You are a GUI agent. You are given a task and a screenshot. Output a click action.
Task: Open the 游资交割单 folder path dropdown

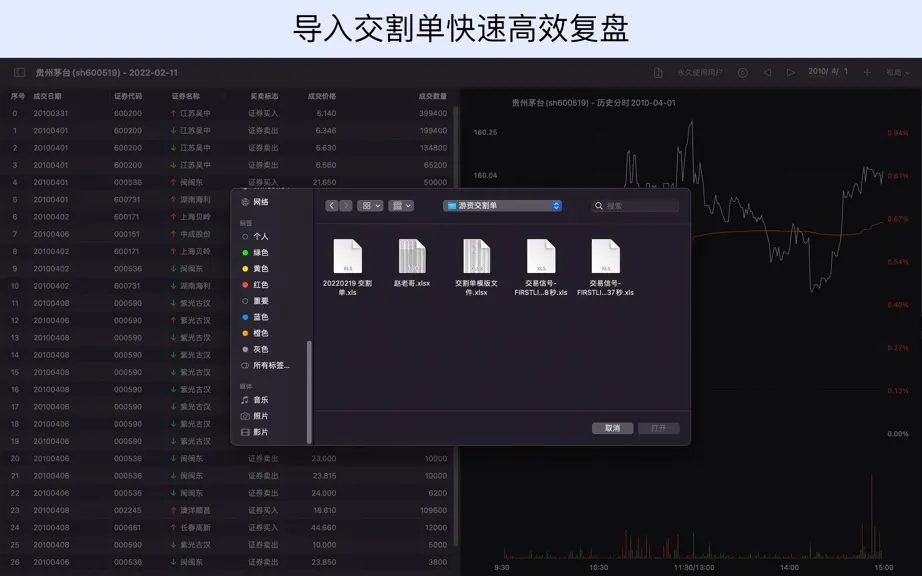503,206
